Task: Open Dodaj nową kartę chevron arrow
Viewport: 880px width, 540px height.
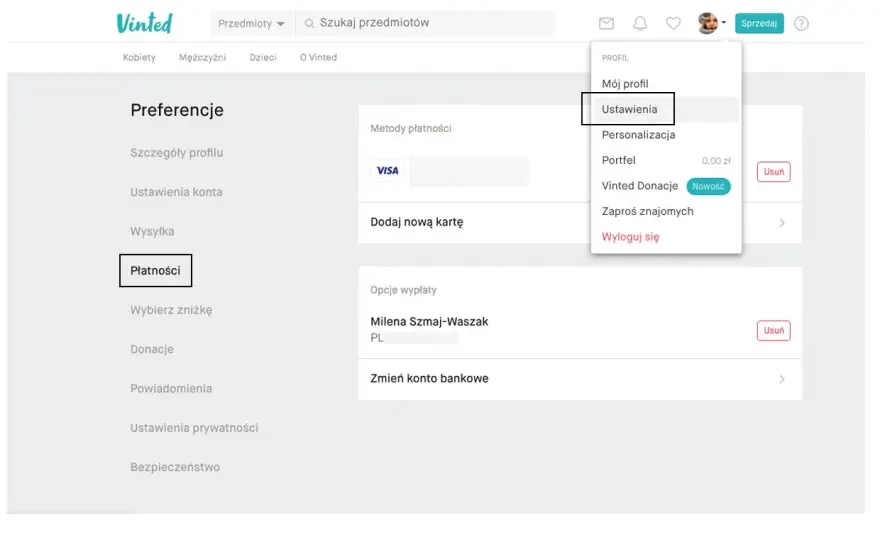Action: tap(782, 223)
